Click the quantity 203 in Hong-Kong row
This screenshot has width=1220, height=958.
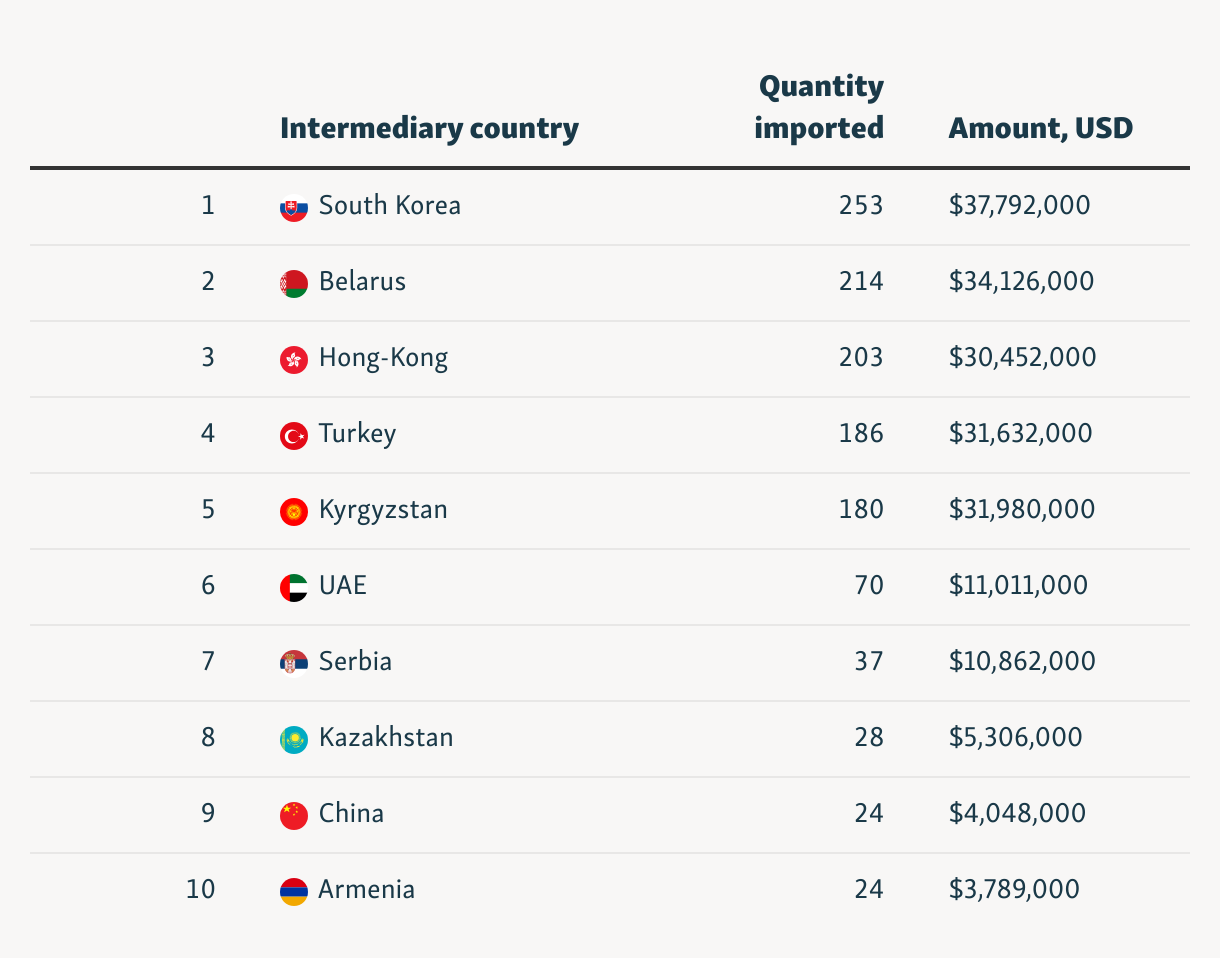tap(861, 358)
